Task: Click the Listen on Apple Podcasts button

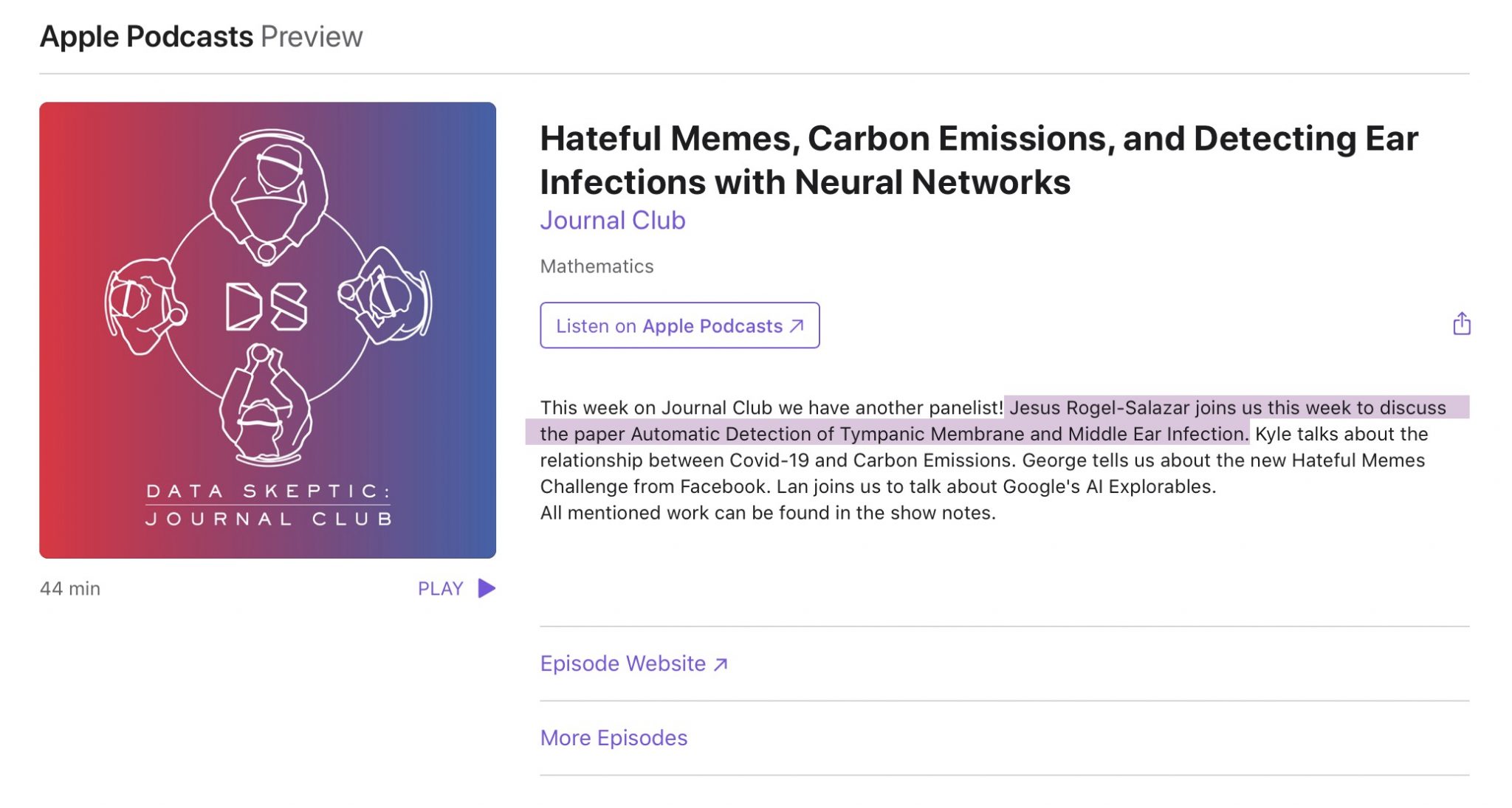Action: 679,325
